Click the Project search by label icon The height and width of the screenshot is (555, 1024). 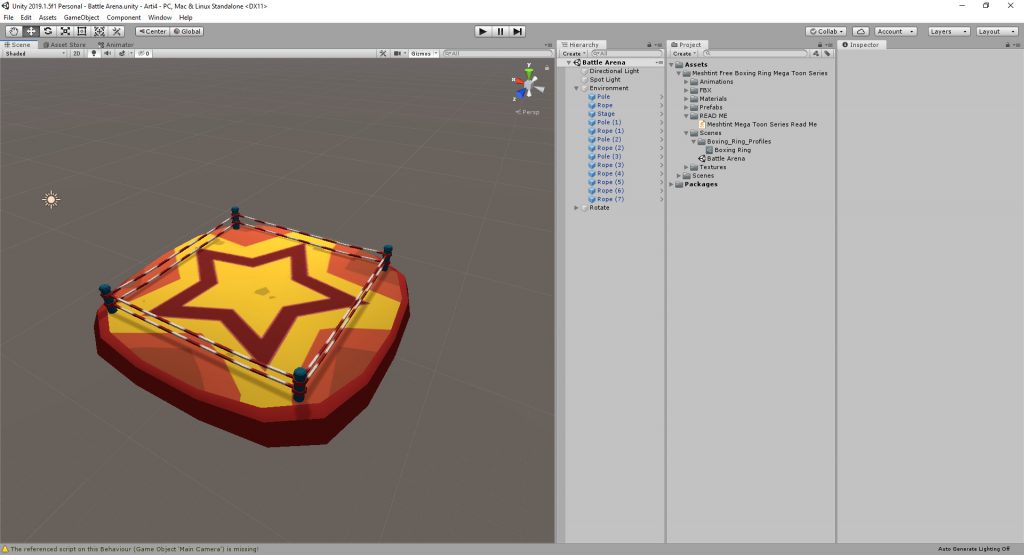click(827, 54)
